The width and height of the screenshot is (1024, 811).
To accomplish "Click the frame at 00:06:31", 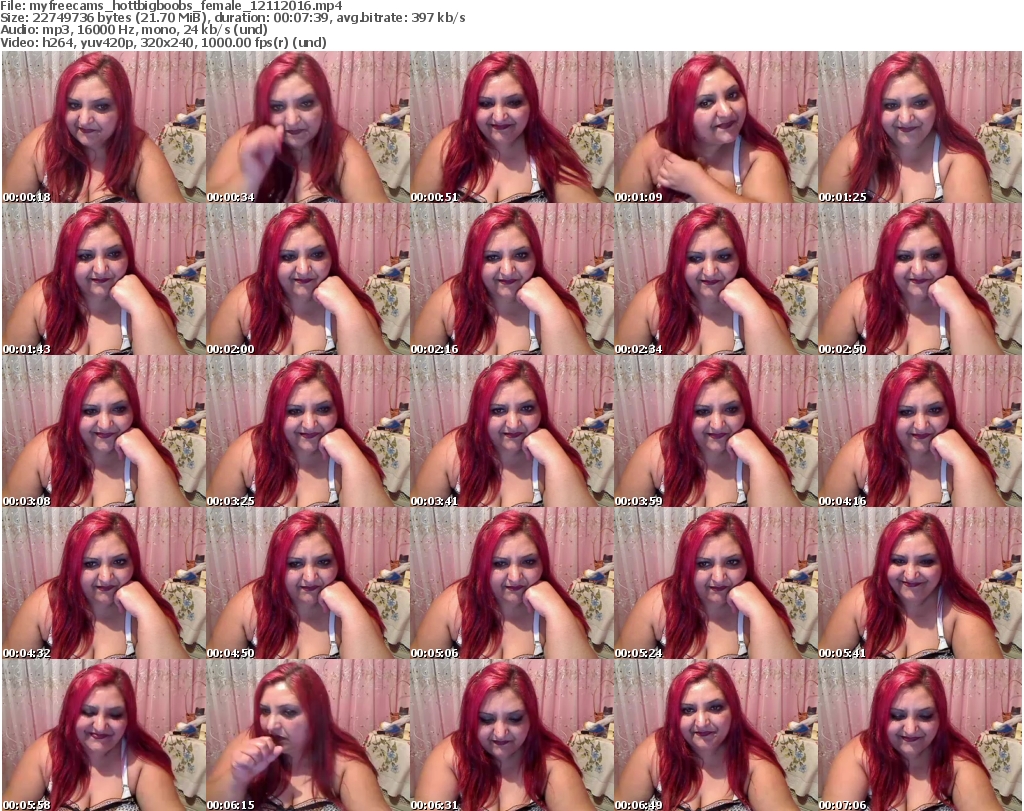I will point(512,735).
